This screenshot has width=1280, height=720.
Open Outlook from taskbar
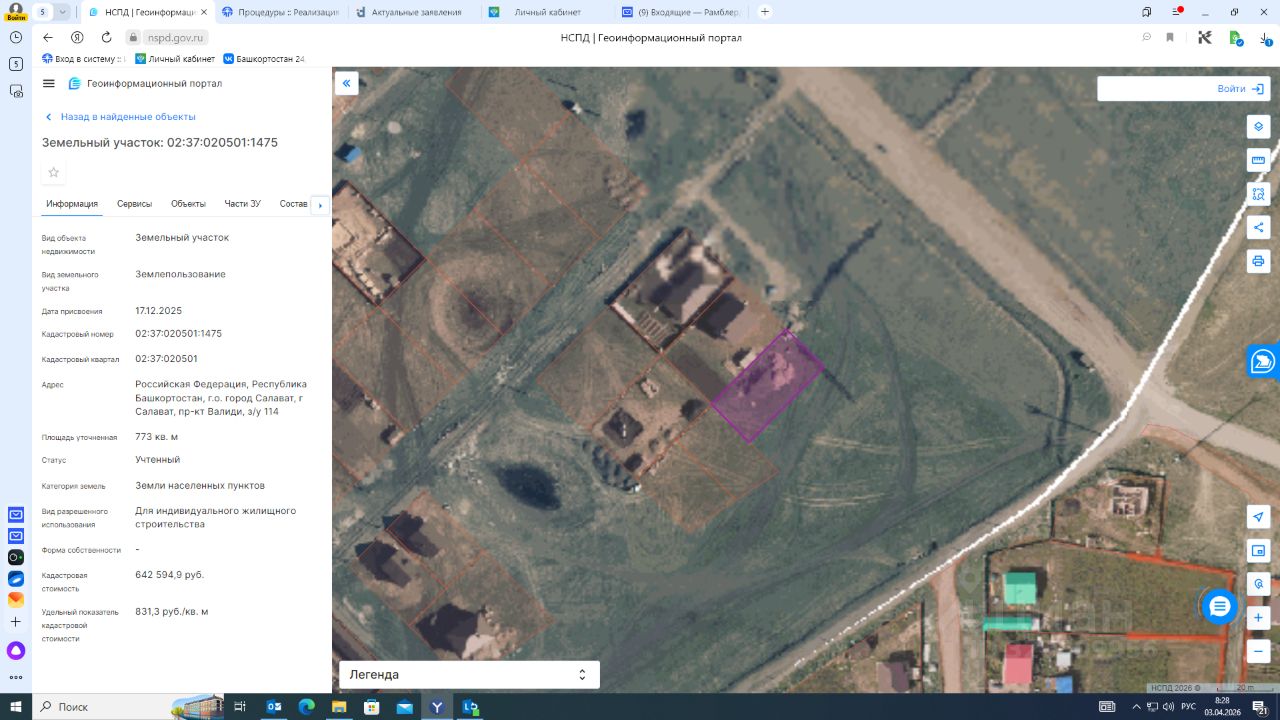click(x=274, y=706)
